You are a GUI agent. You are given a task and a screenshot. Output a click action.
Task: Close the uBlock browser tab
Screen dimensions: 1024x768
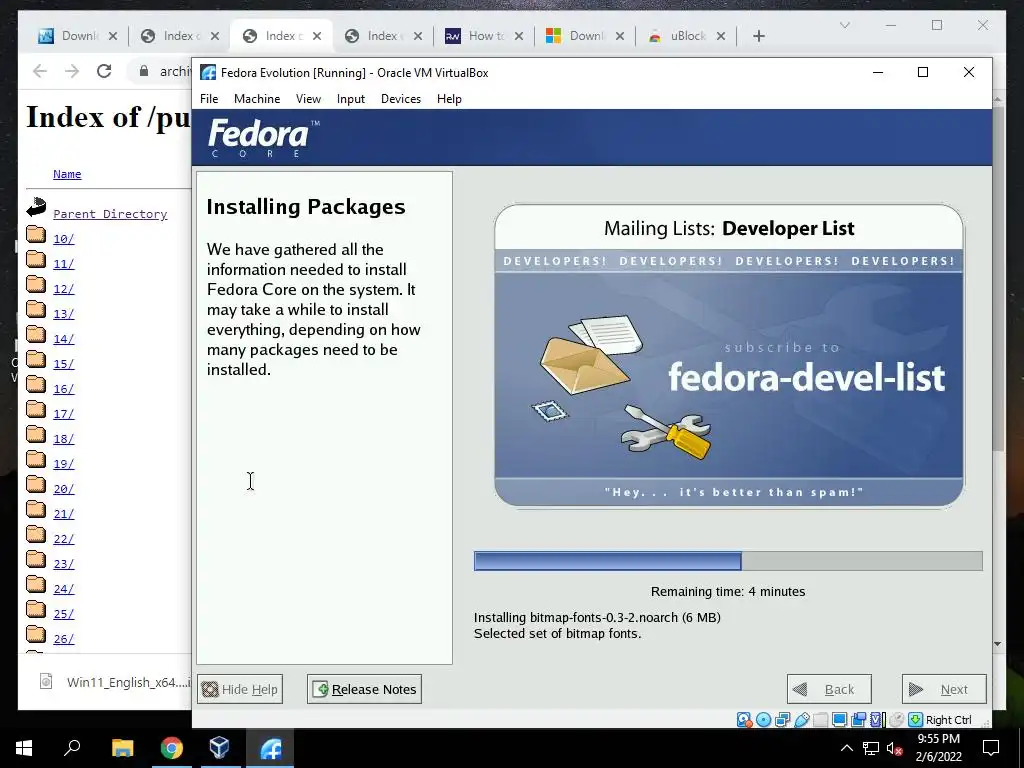click(721, 36)
